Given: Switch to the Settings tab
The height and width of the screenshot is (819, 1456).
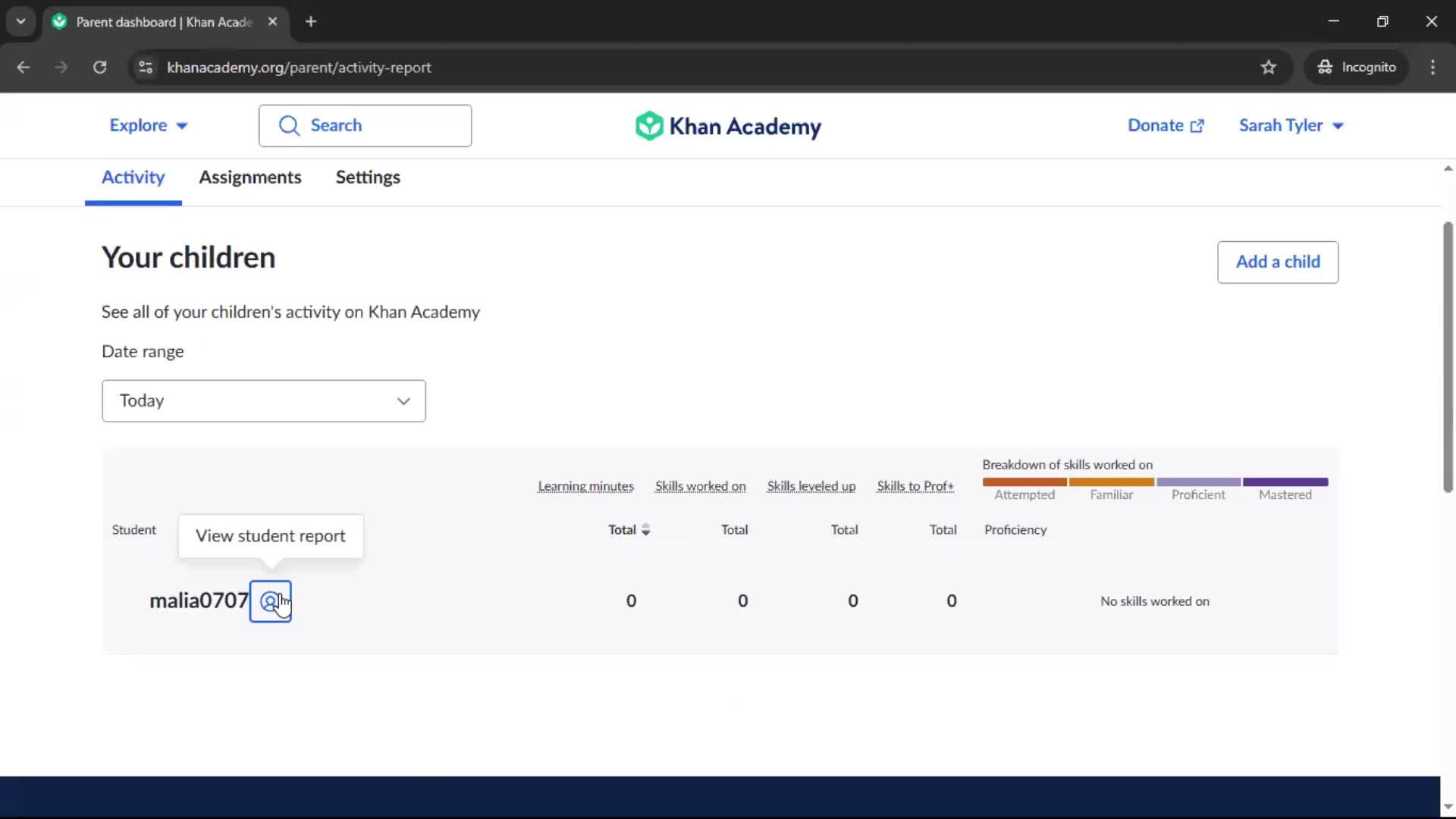Looking at the screenshot, I should [x=368, y=177].
